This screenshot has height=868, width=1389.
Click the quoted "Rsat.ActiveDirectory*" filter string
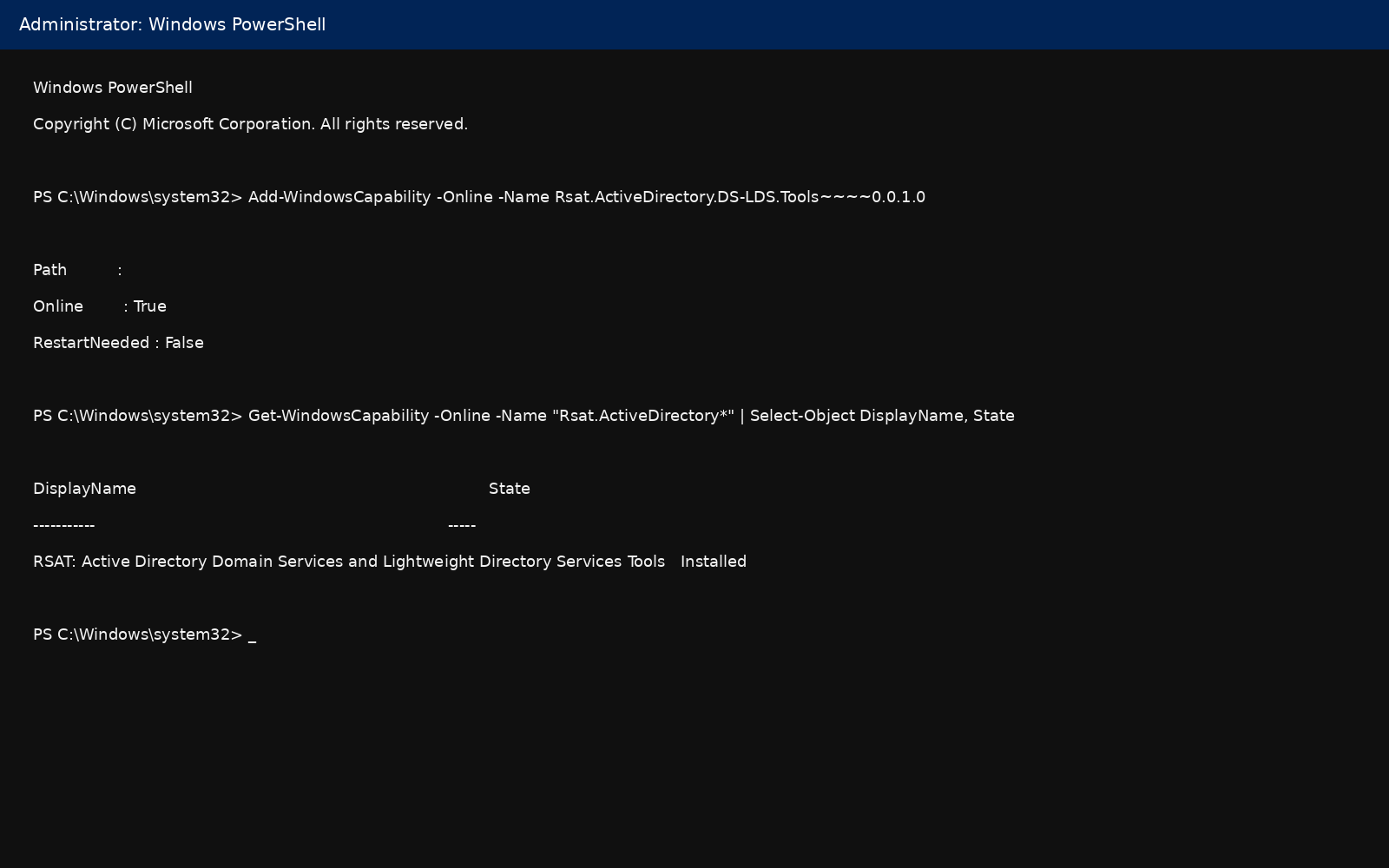643,416
